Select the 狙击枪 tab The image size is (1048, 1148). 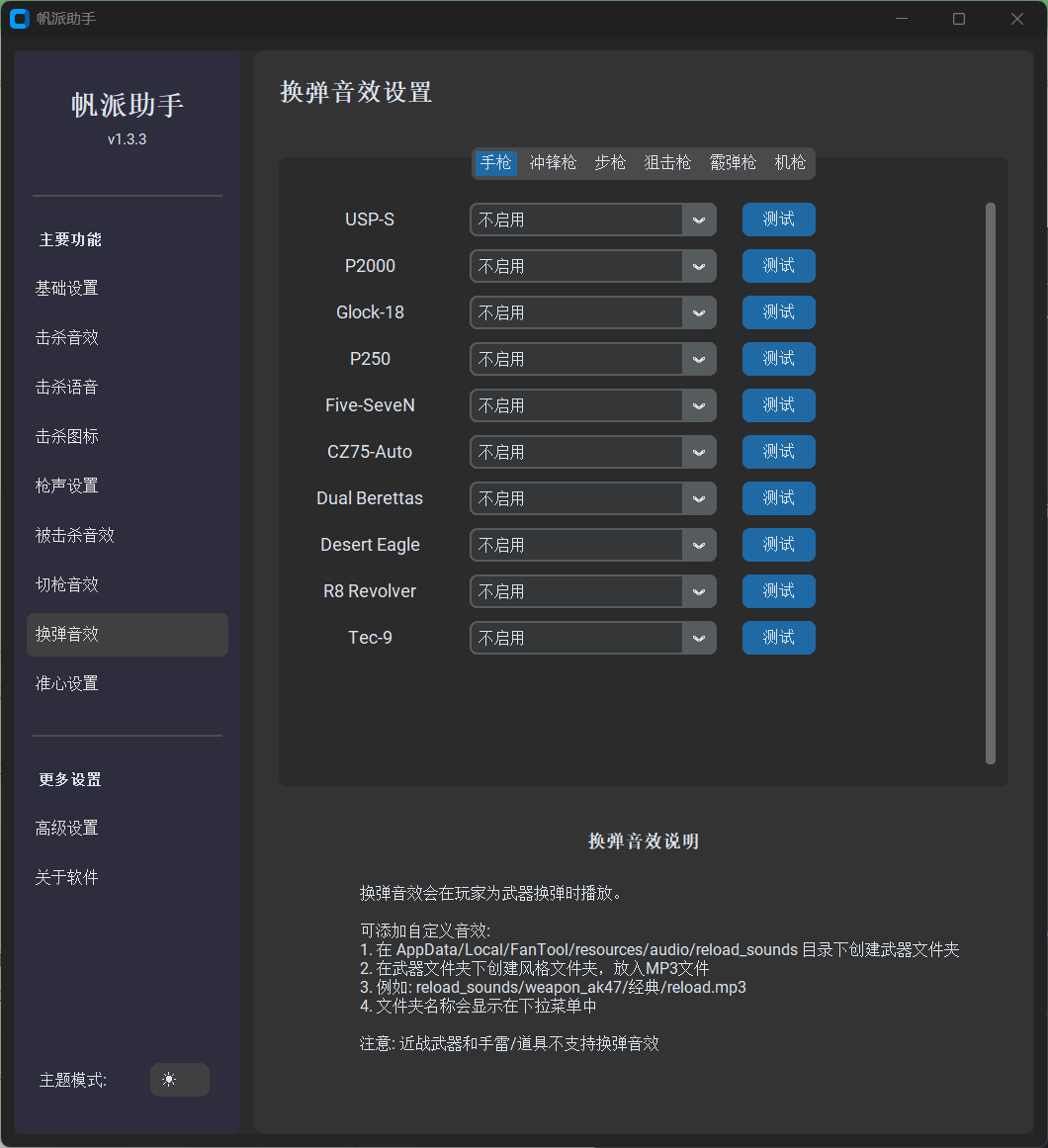667,163
